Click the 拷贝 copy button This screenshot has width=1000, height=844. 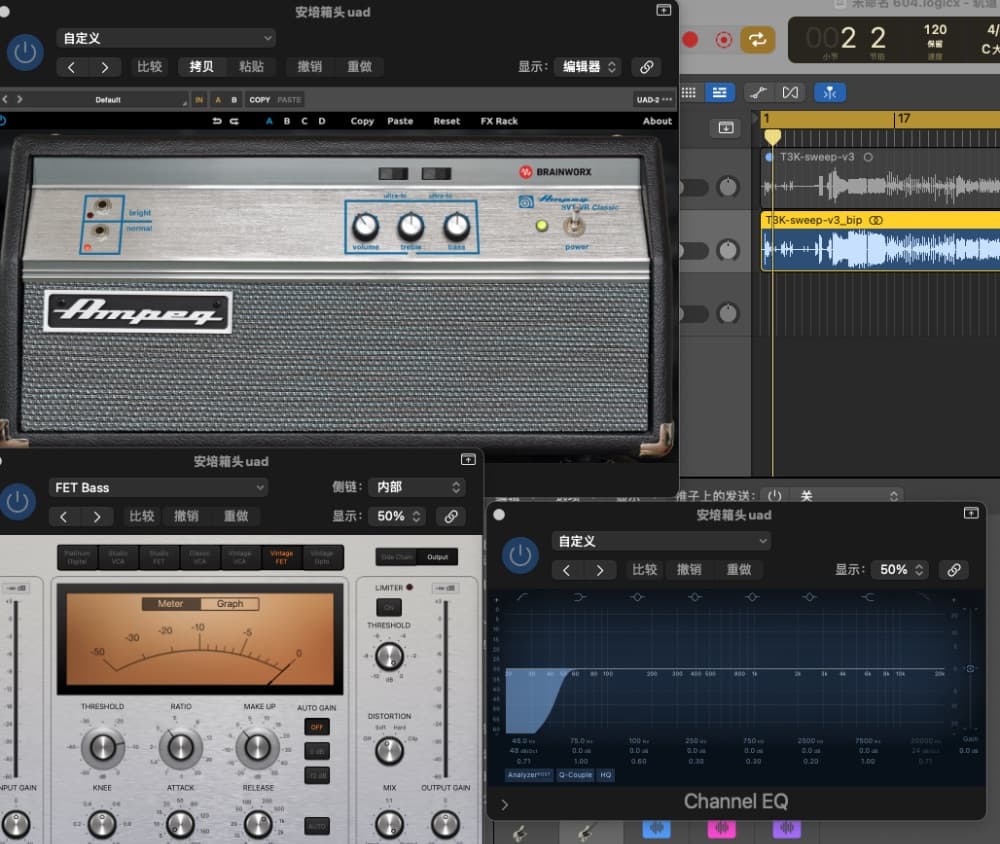201,66
